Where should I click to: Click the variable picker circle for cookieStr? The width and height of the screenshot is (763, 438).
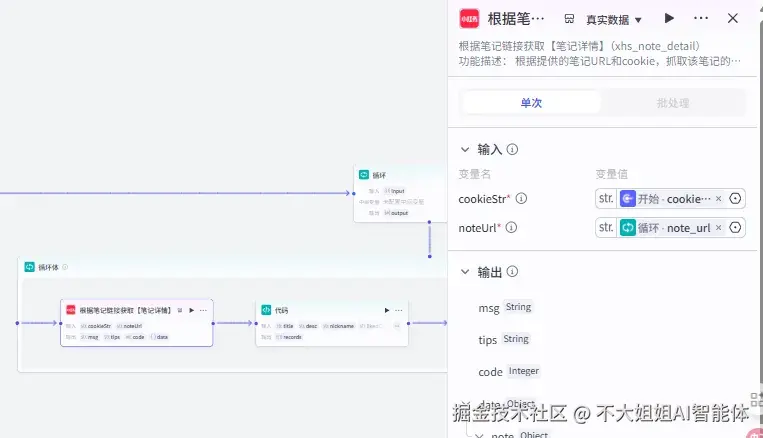(735, 199)
